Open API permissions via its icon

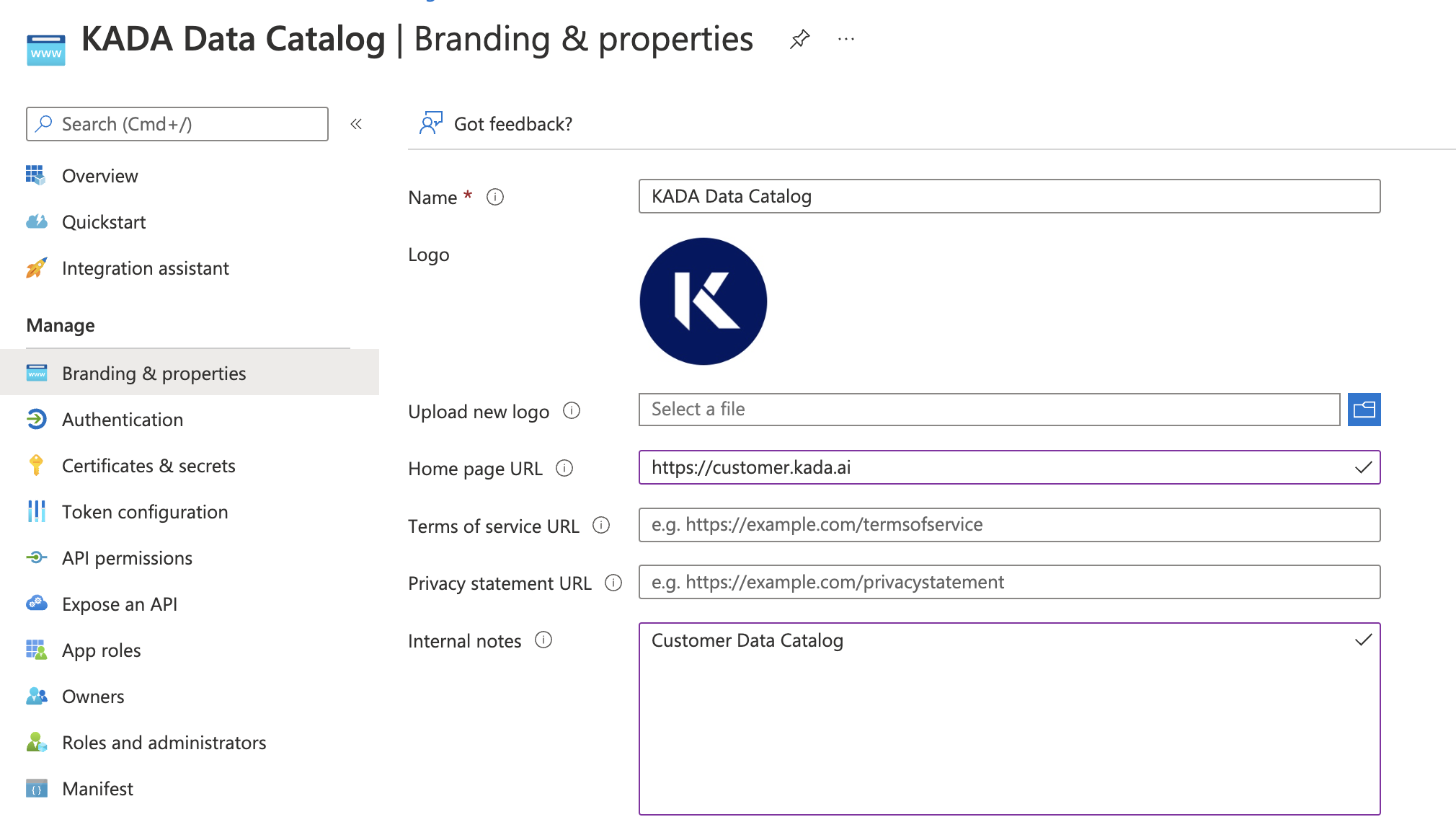coord(37,557)
